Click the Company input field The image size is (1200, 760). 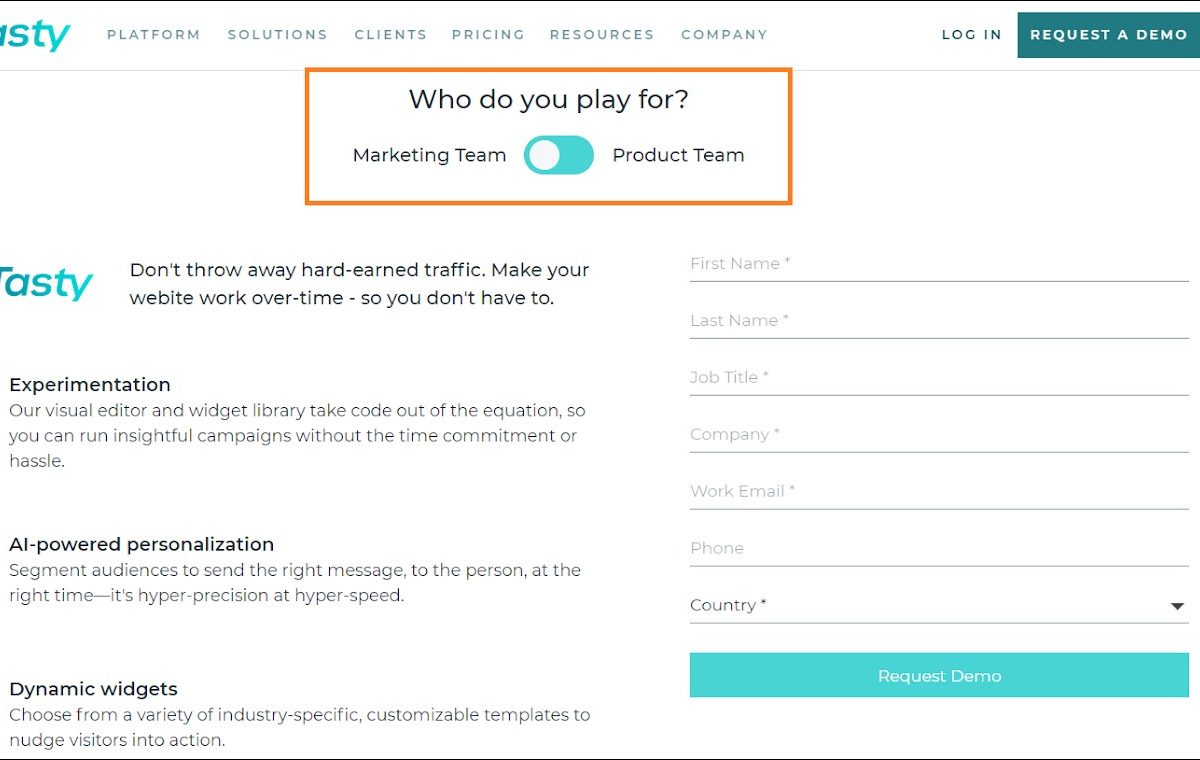pyautogui.click(x=938, y=435)
